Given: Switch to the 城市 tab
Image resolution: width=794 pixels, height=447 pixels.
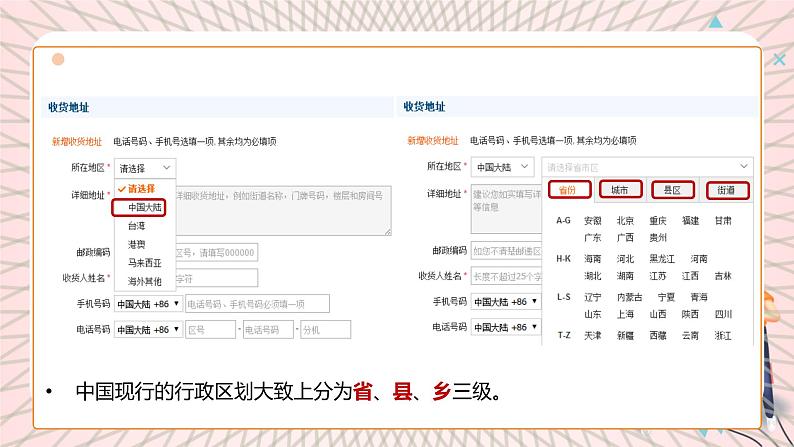Looking at the screenshot, I should point(620,190).
